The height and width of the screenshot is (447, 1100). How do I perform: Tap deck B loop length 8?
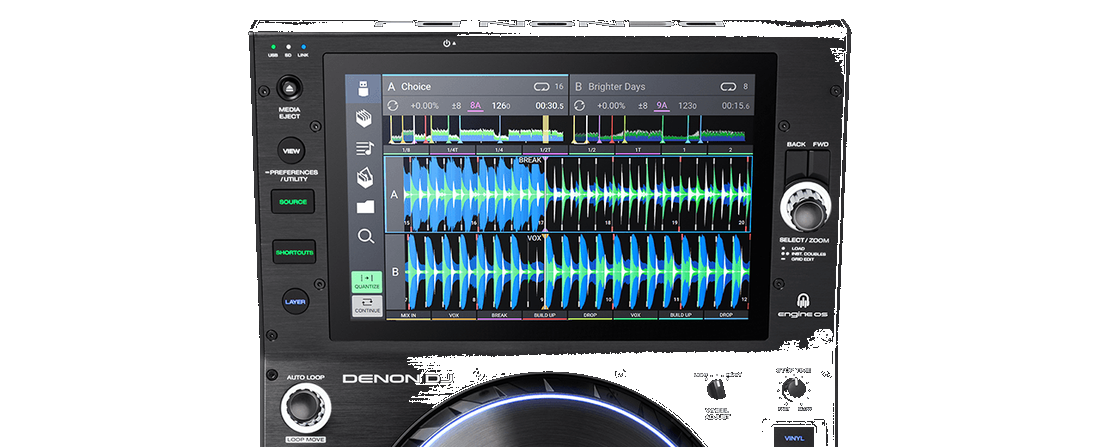(745, 87)
